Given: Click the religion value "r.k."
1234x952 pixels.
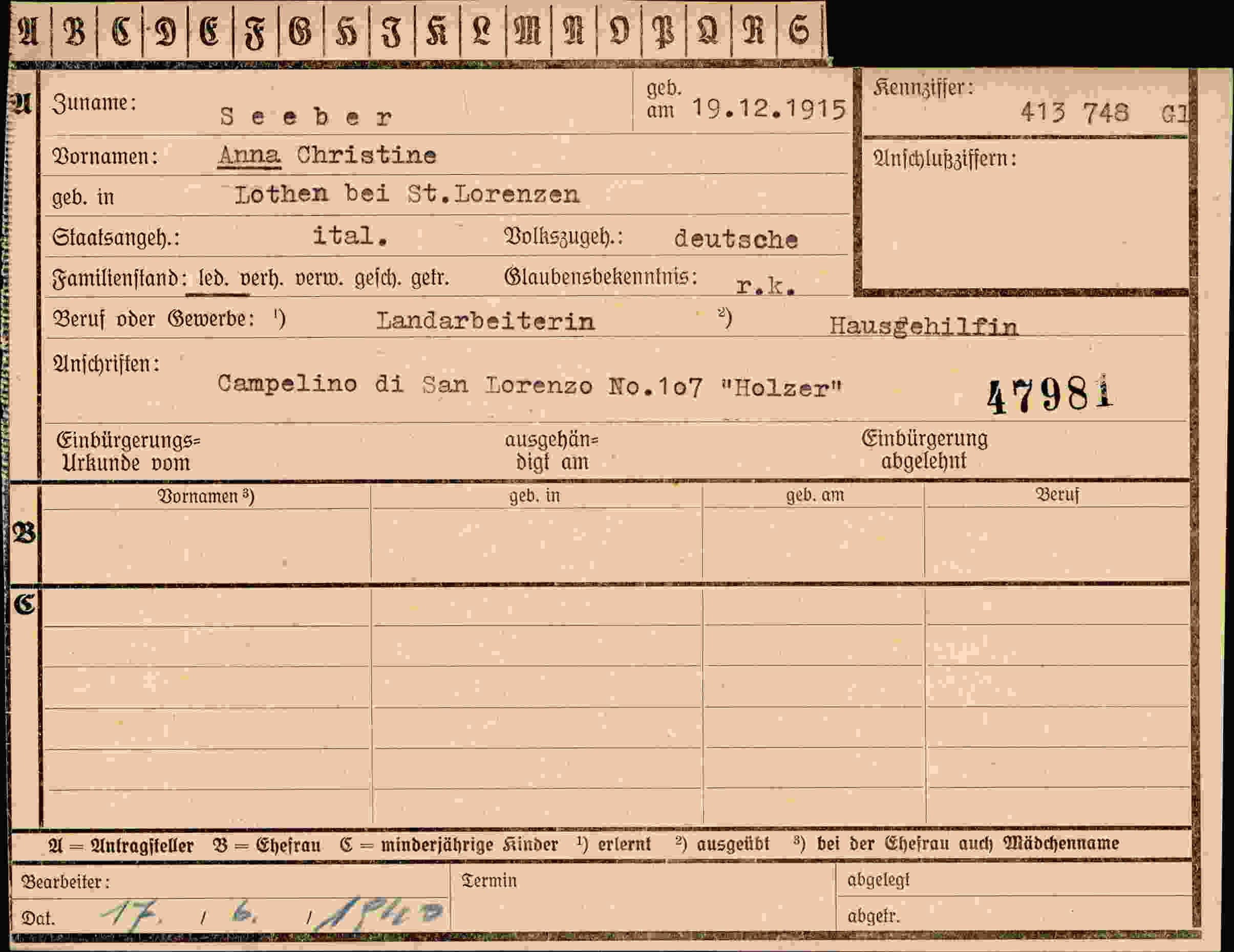Looking at the screenshot, I should 766,286.
